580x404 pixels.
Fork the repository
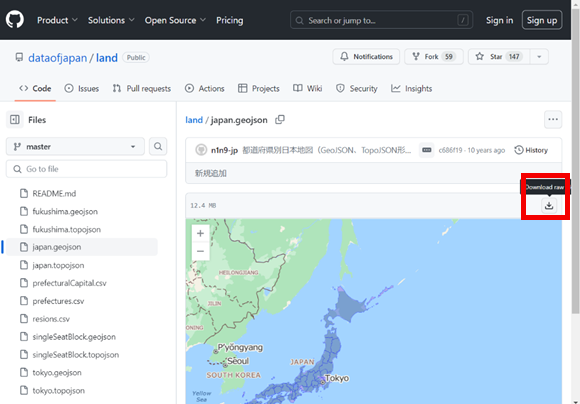pyautogui.click(x=434, y=57)
